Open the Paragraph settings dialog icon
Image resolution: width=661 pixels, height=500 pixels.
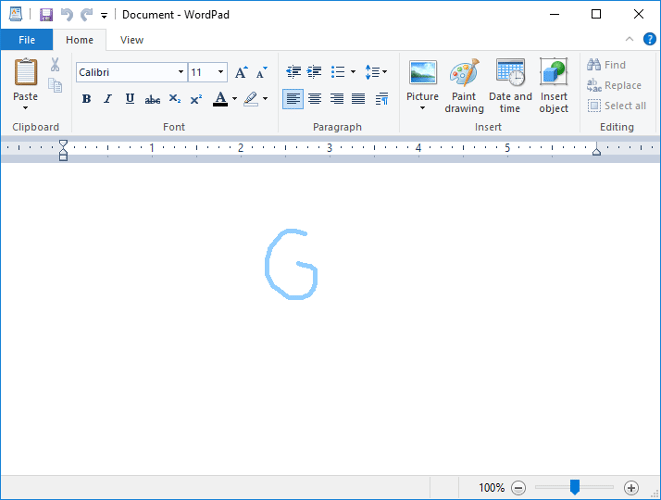[382, 99]
